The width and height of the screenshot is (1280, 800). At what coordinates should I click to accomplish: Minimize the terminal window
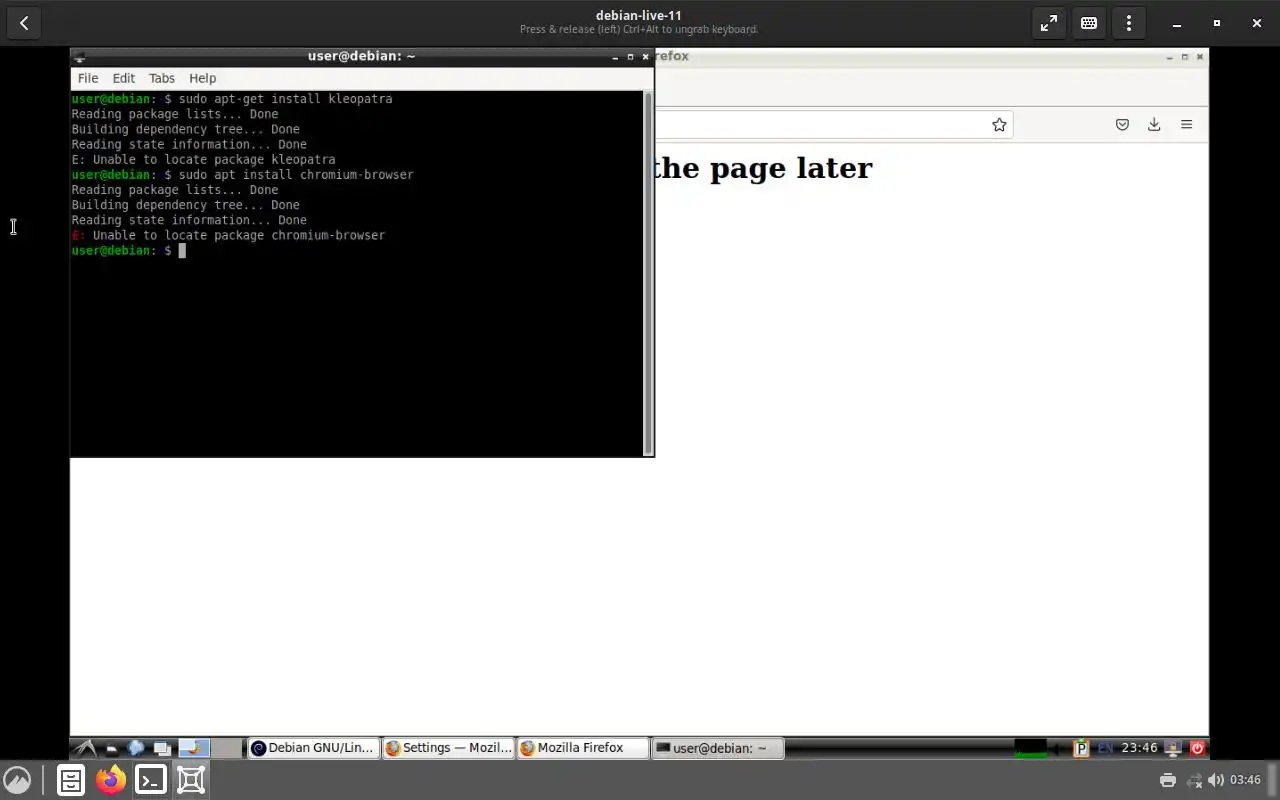pos(615,57)
